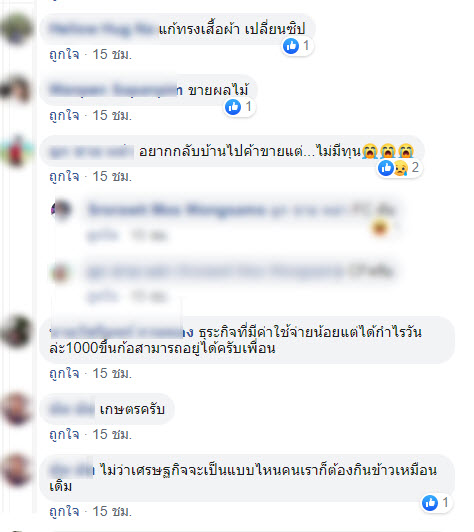Like the ขายผลไม้ comment
Viewport: 474px width, 532px height.
coord(64,115)
